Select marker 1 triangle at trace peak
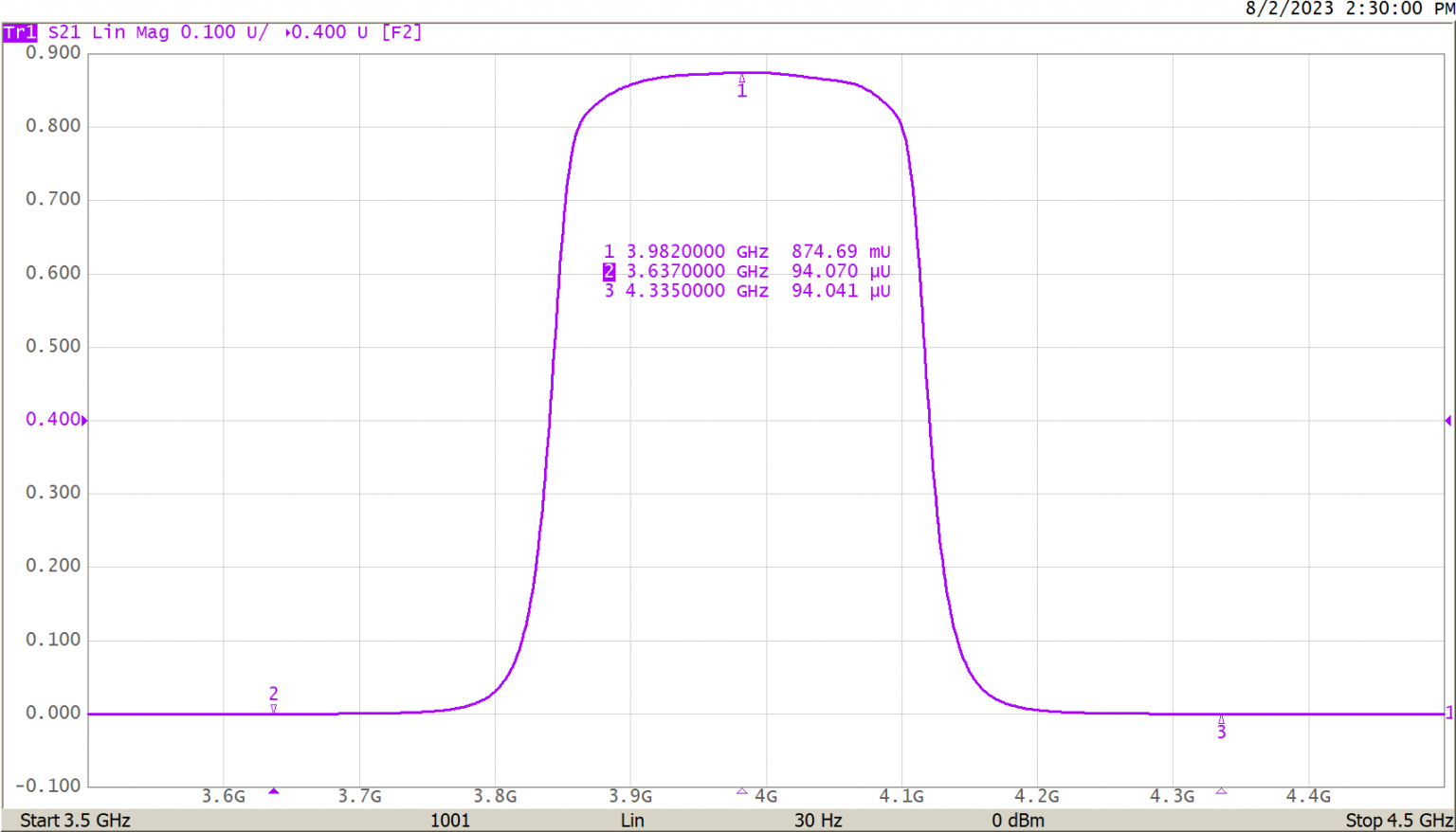The height and width of the screenshot is (832, 1456). pos(741,79)
